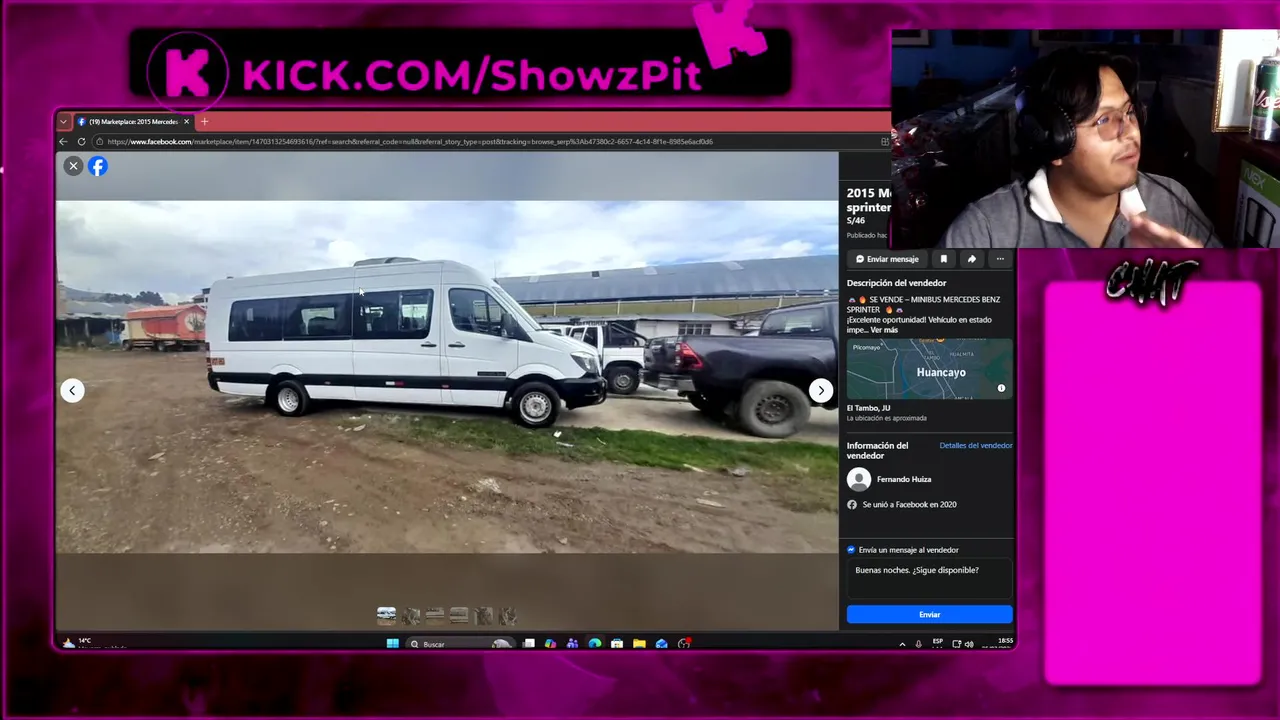The image size is (1280, 720).
Task: Click the Messenger icon beside Envía un mensaje
Action: point(851,550)
